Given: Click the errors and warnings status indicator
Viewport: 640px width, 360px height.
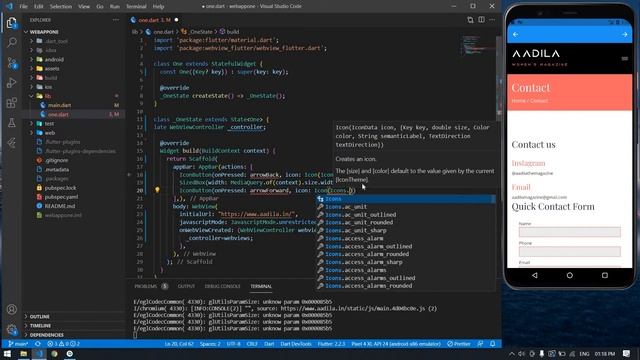Looking at the screenshot, I should (63, 344).
